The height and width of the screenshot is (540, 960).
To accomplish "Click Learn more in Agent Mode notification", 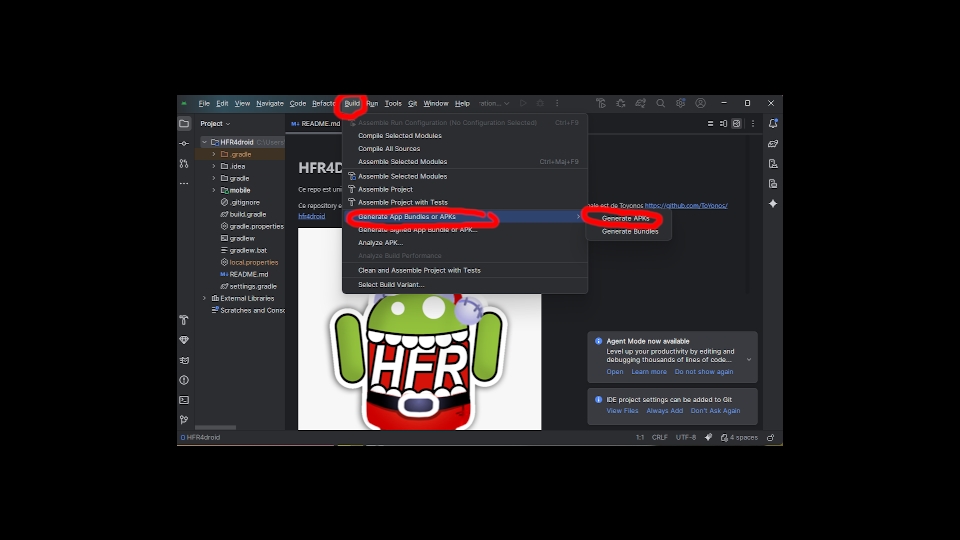I will click(x=649, y=372).
